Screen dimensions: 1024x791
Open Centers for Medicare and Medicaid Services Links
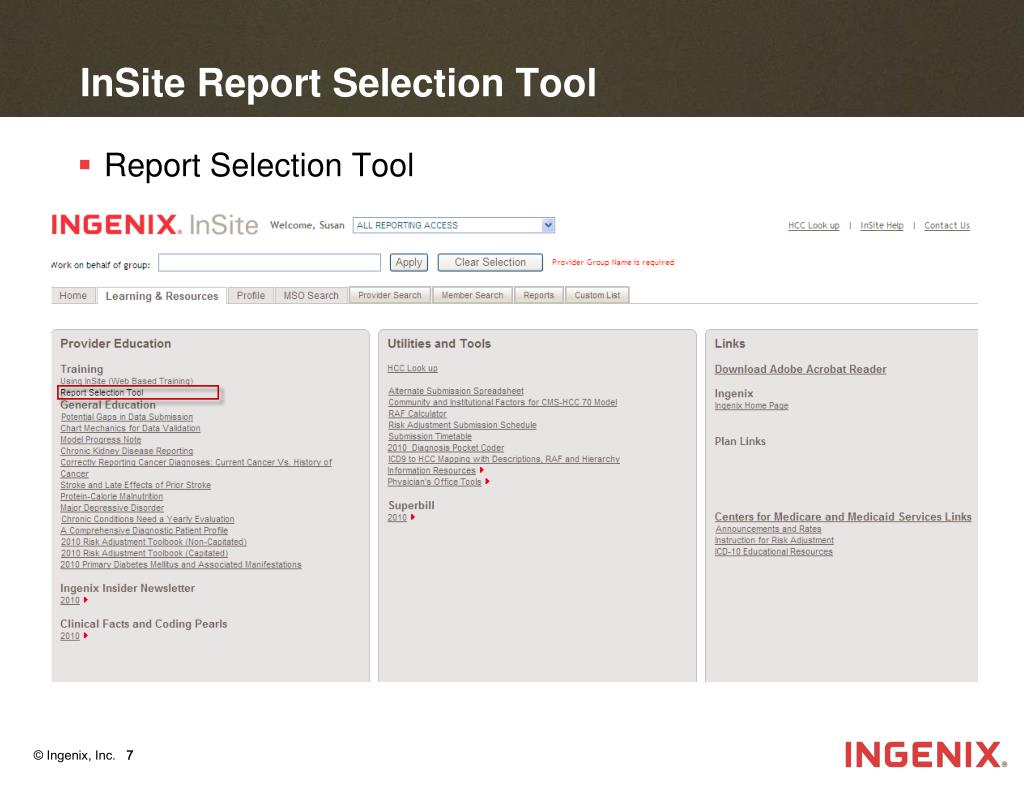843,517
